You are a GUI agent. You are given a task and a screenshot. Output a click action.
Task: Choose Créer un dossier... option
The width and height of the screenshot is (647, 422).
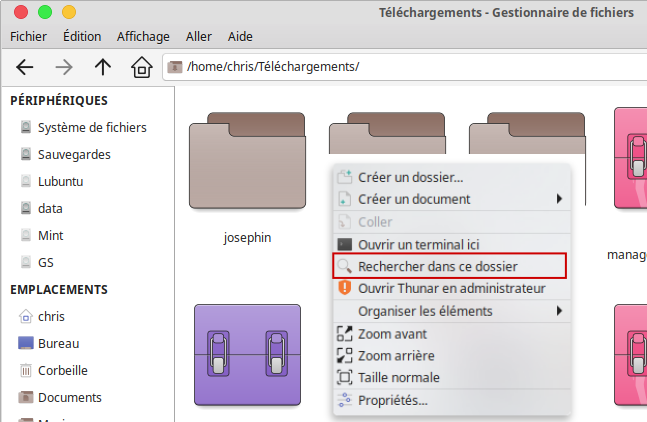(452, 177)
